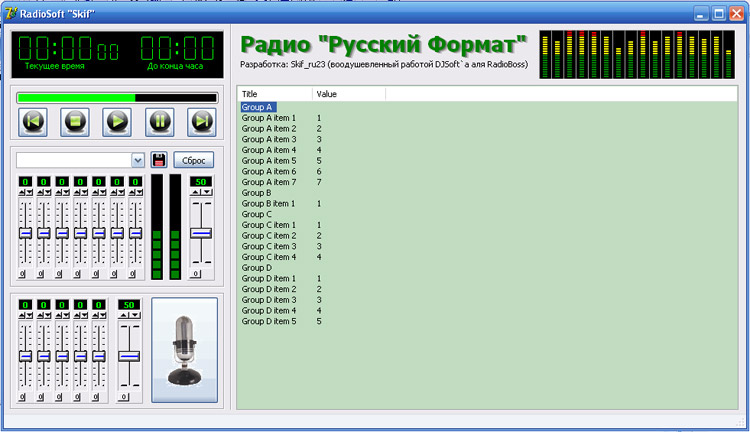This screenshot has width=750, height=432.
Task: Raise the upper master 50 value using up arrow
Action: [195, 192]
